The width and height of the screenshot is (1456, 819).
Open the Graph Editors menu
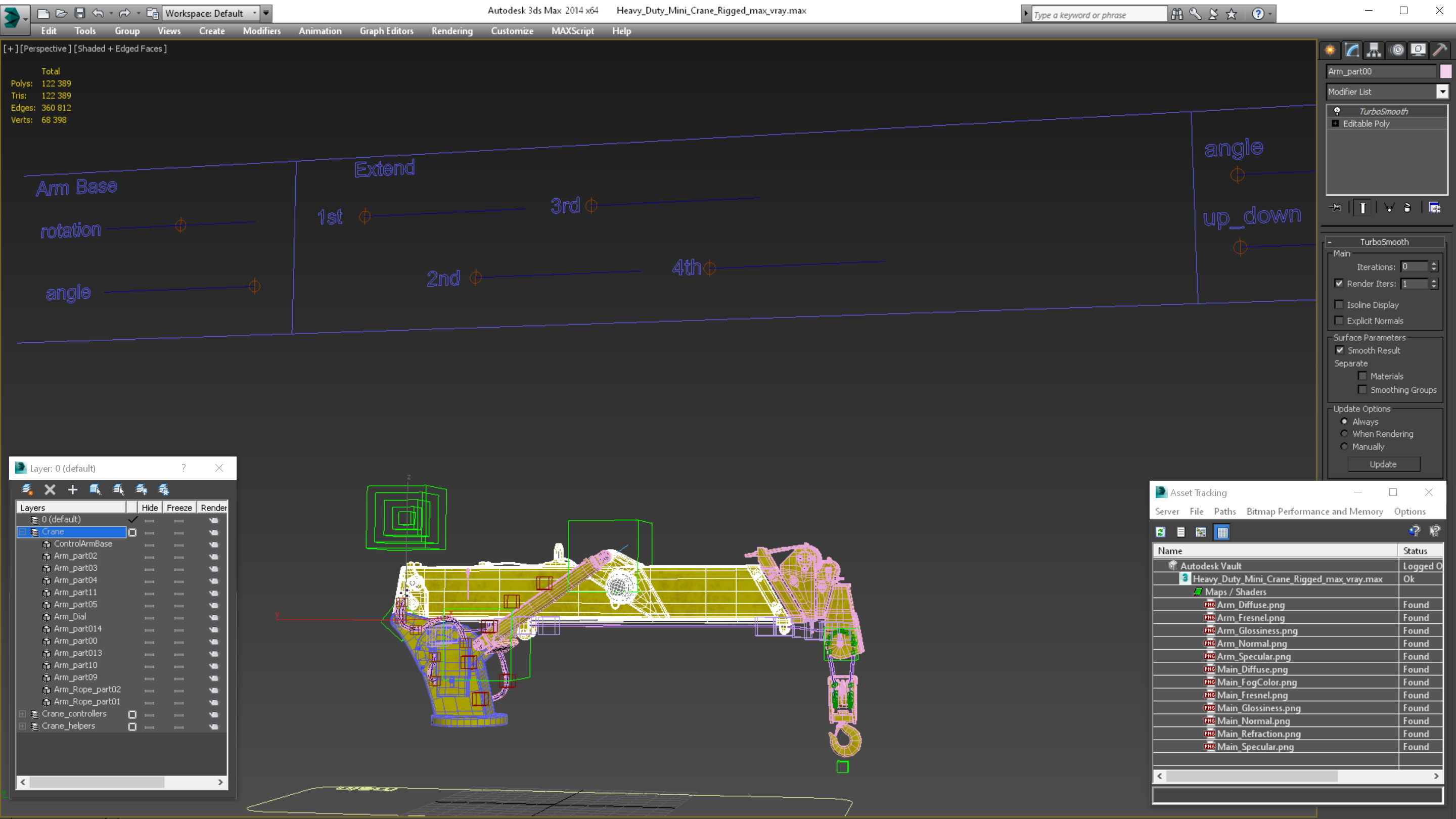click(x=387, y=31)
